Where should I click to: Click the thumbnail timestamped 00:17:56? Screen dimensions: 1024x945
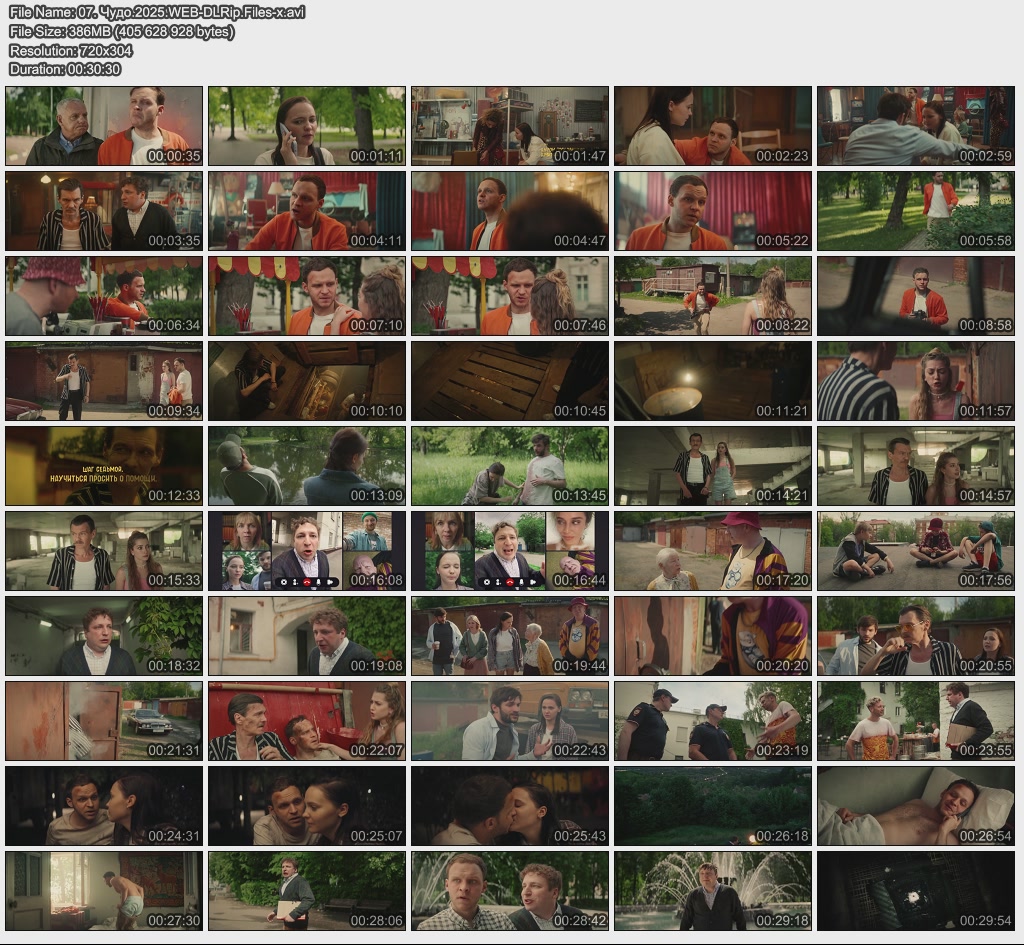[916, 551]
